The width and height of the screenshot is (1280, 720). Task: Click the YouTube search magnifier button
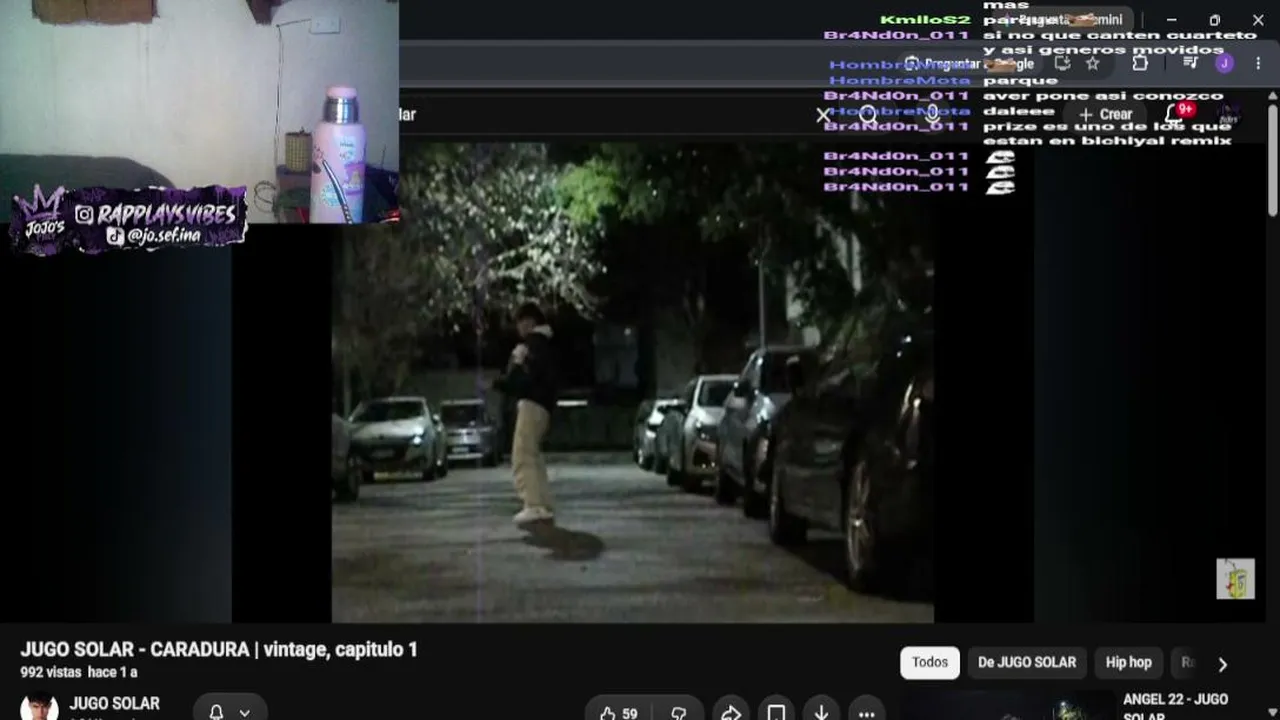click(x=868, y=115)
